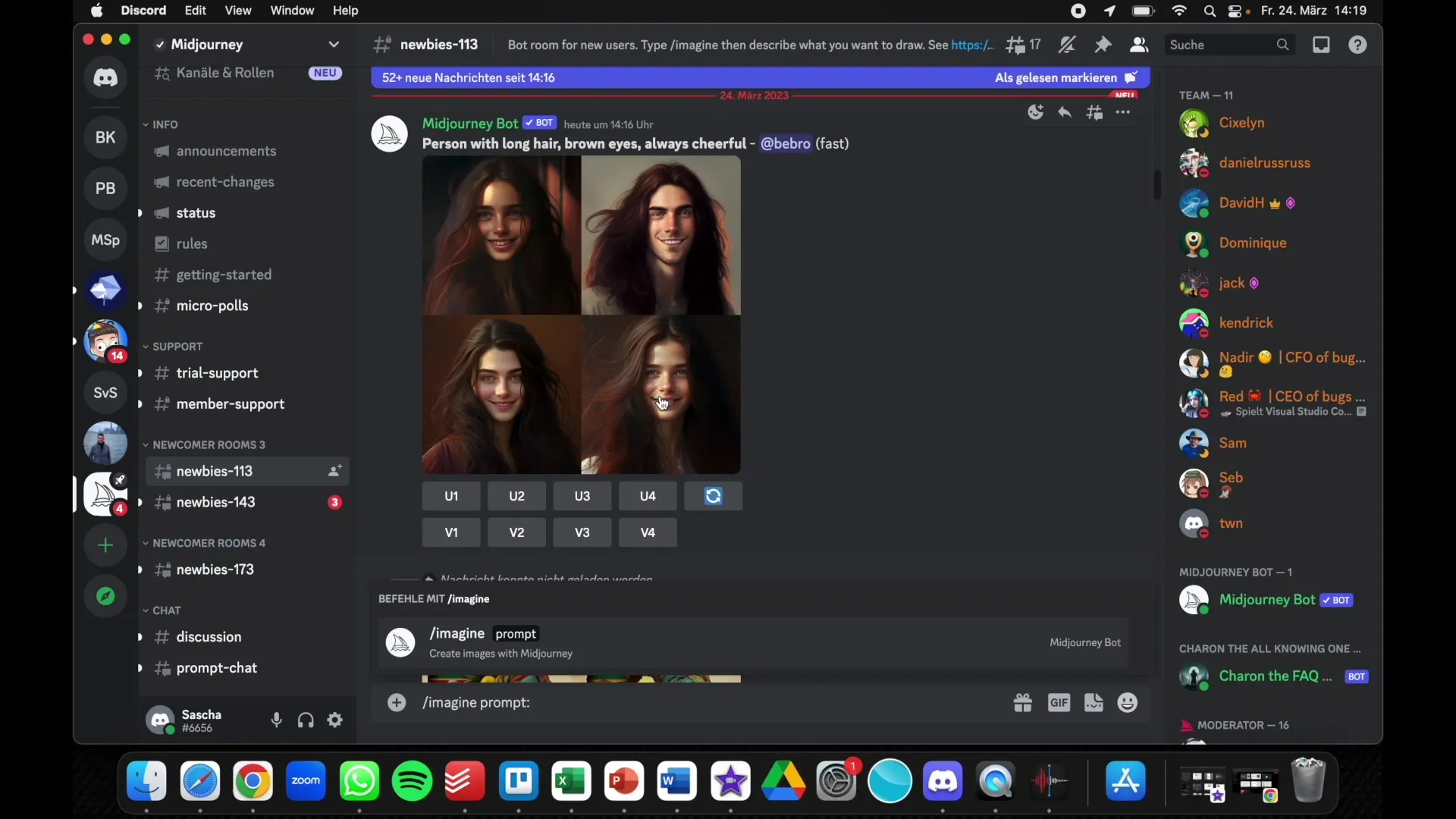Open the SvS server in the sidebar
1456x819 pixels.
pyautogui.click(x=105, y=393)
